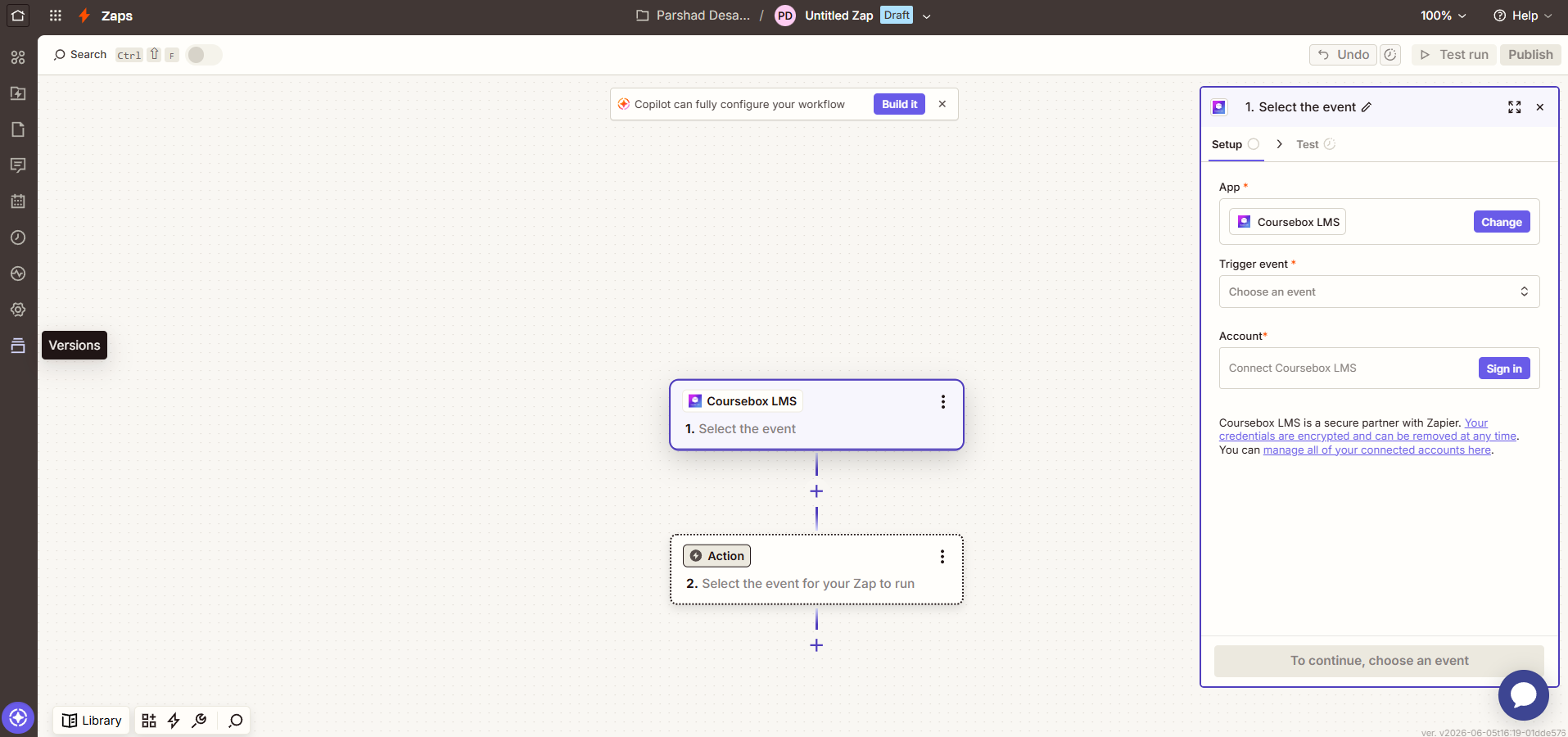The image size is (1568, 737).
Task: Click the PD user avatar
Action: pos(785,16)
